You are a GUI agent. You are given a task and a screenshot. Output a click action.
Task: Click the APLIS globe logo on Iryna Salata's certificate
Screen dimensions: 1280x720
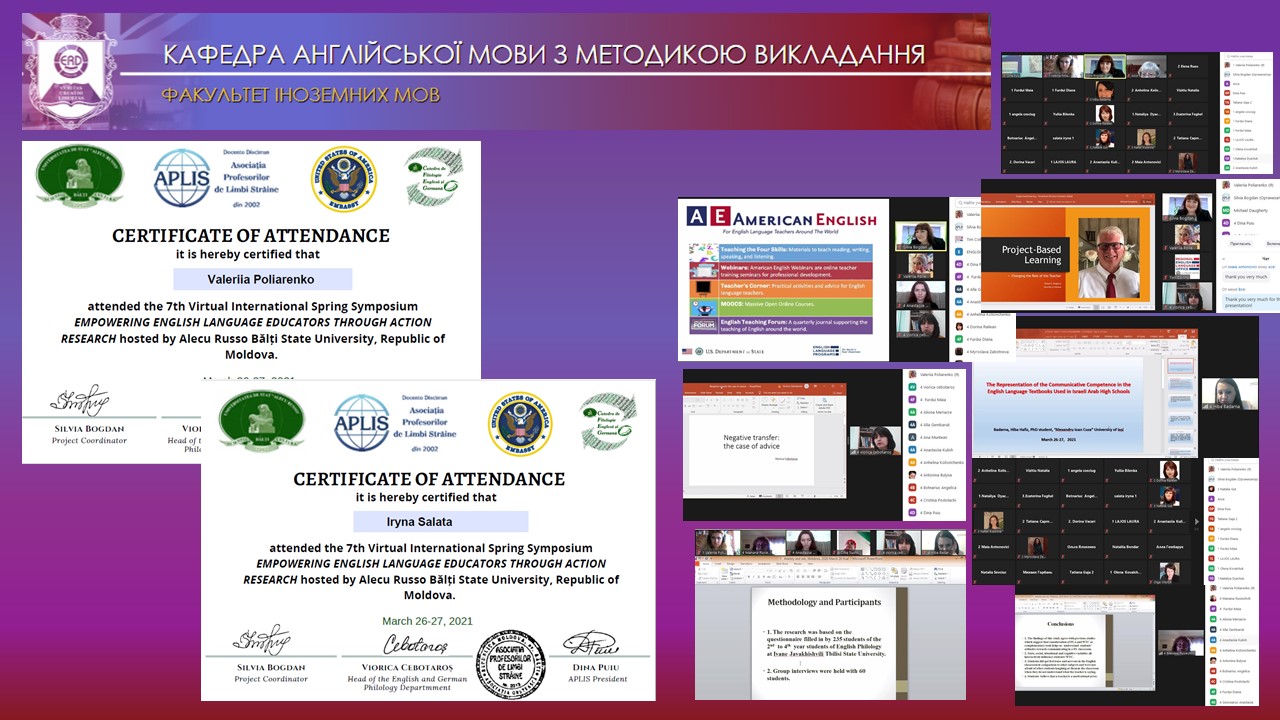(x=362, y=422)
